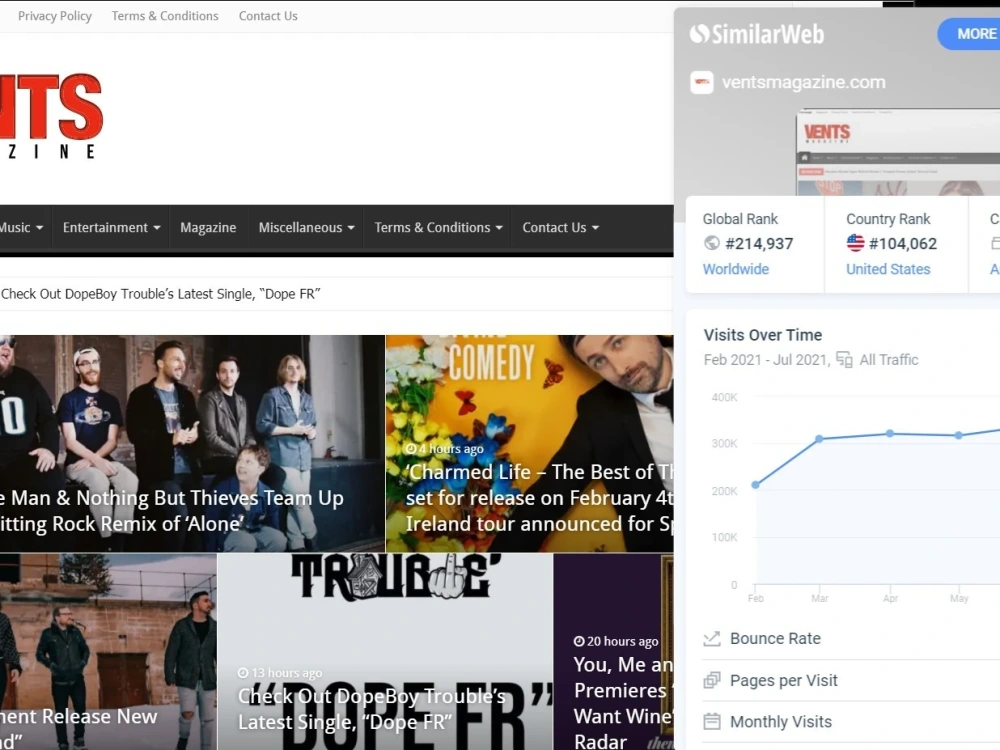Select the Bounce Rate row
Viewport: 1000px width, 750px height.
tap(851, 638)
